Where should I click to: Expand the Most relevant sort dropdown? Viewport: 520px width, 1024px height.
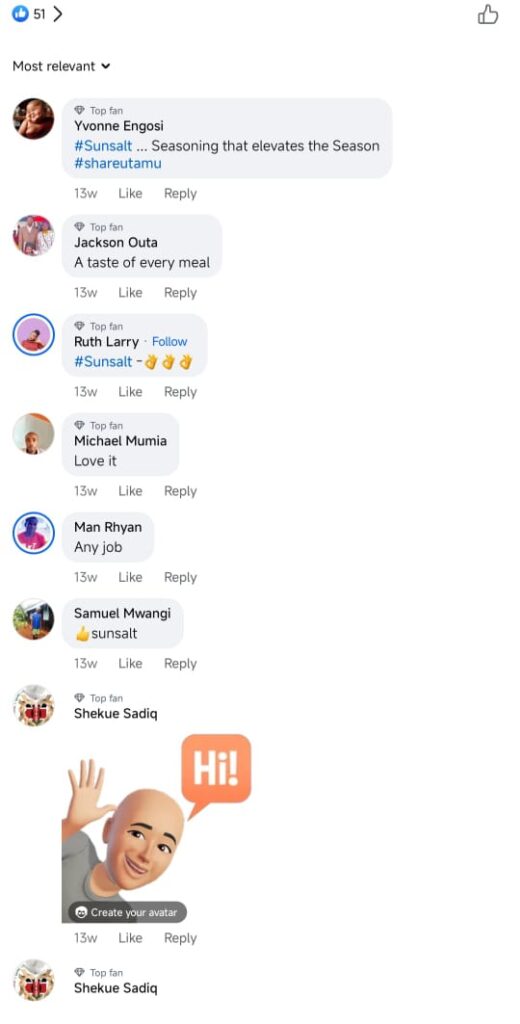(x=61, y=66)
